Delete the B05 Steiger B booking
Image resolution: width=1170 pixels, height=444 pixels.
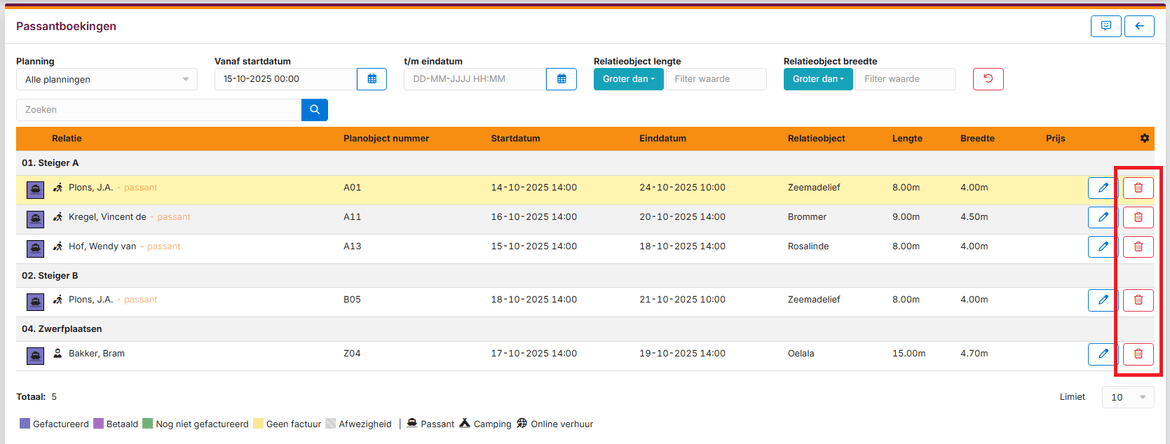pyautogui.click(x=1138, y=299)
